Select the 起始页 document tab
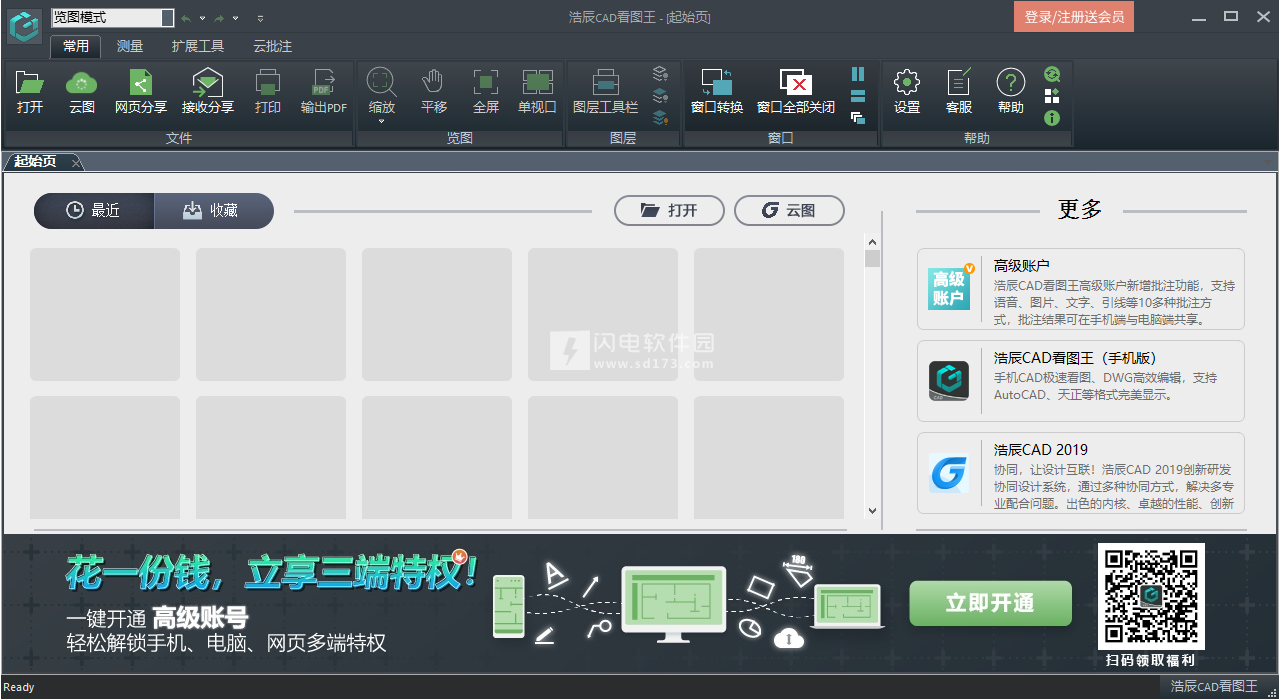1280x700 pixels. 36,162
